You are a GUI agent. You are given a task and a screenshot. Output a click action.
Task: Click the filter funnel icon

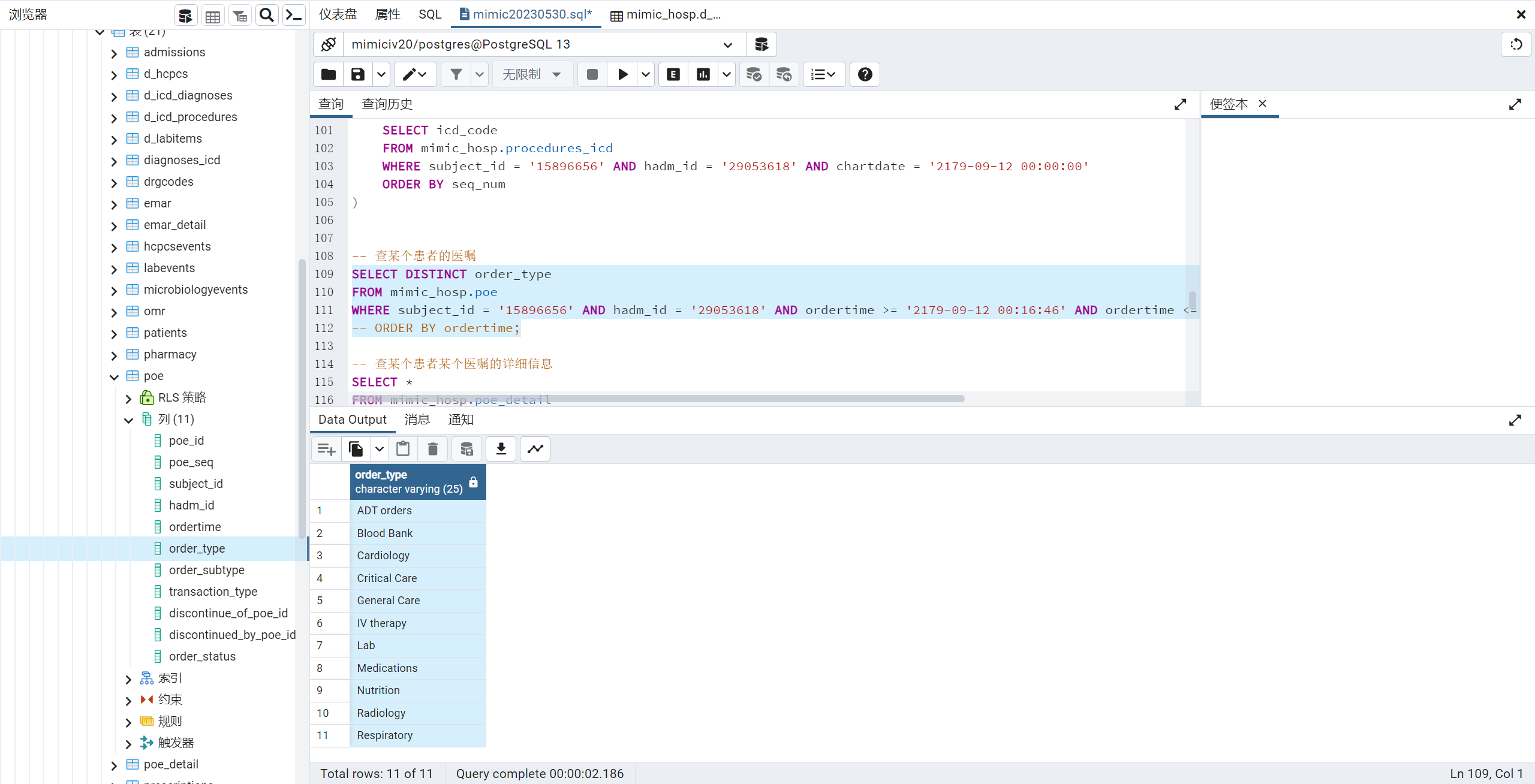click(456, 74)
